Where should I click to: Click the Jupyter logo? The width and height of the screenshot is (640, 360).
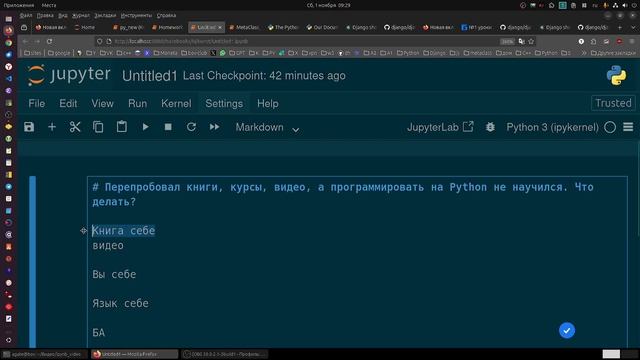pyautogui.click(x=69, y=75)
